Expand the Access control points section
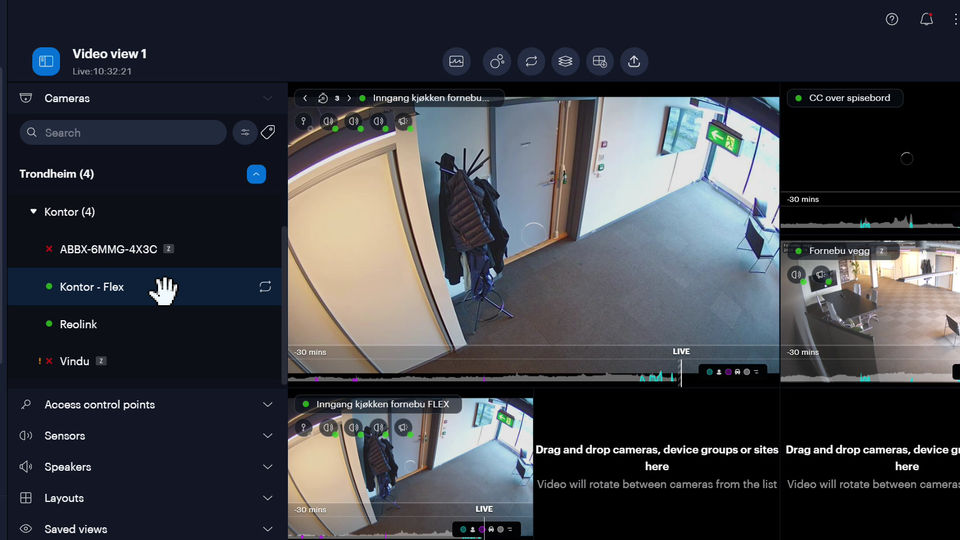The height and width of the screenshot is (540, 960). (x=268, y=405)
